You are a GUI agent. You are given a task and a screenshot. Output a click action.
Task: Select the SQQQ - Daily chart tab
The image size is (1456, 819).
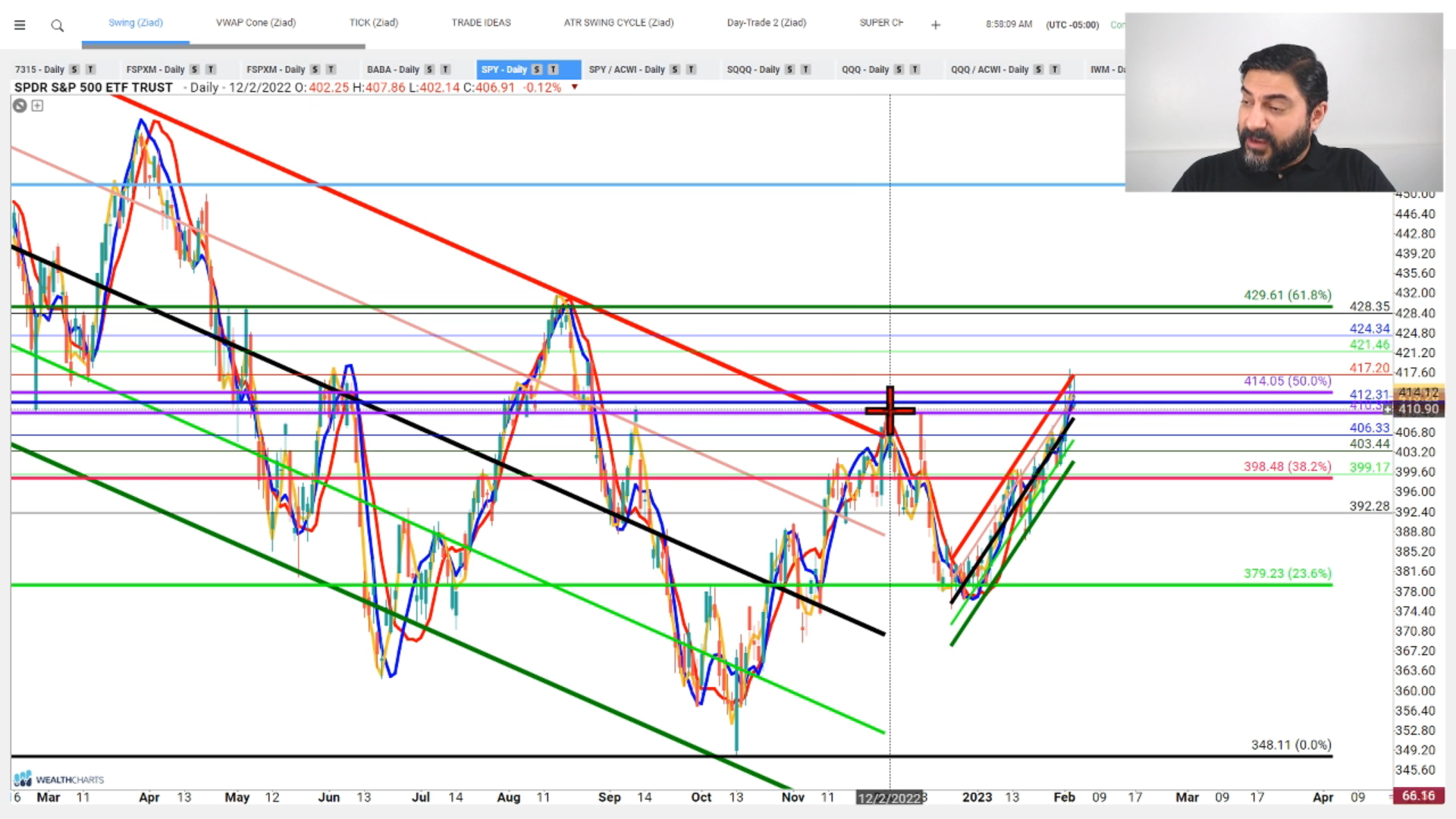click(x=753, y=69)
